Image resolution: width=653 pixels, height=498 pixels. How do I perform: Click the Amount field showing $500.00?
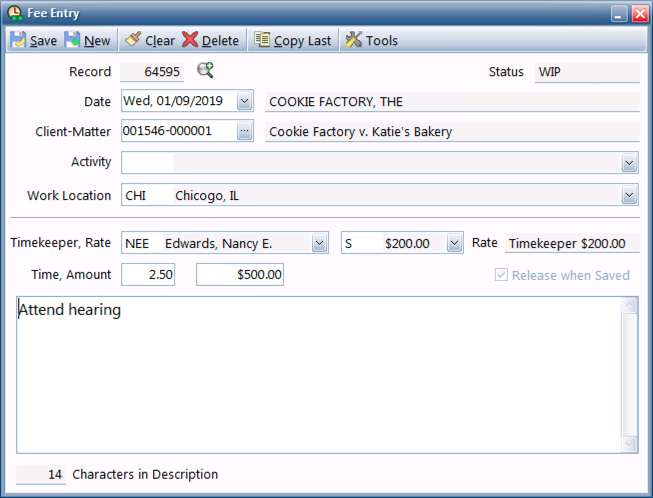click(x=240, y=274)
